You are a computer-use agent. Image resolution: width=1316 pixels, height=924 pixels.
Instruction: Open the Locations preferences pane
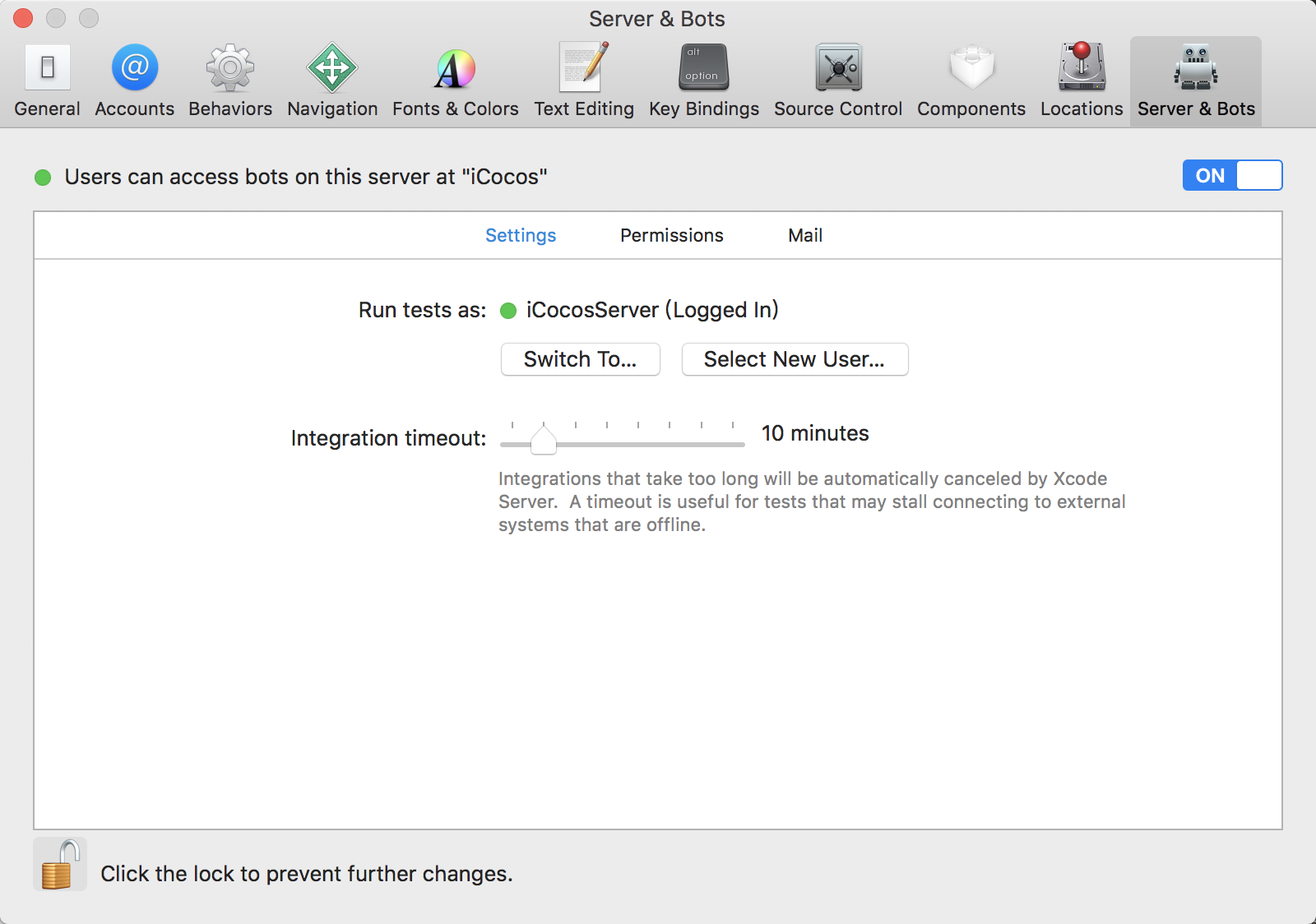[x=1082, y=81]
